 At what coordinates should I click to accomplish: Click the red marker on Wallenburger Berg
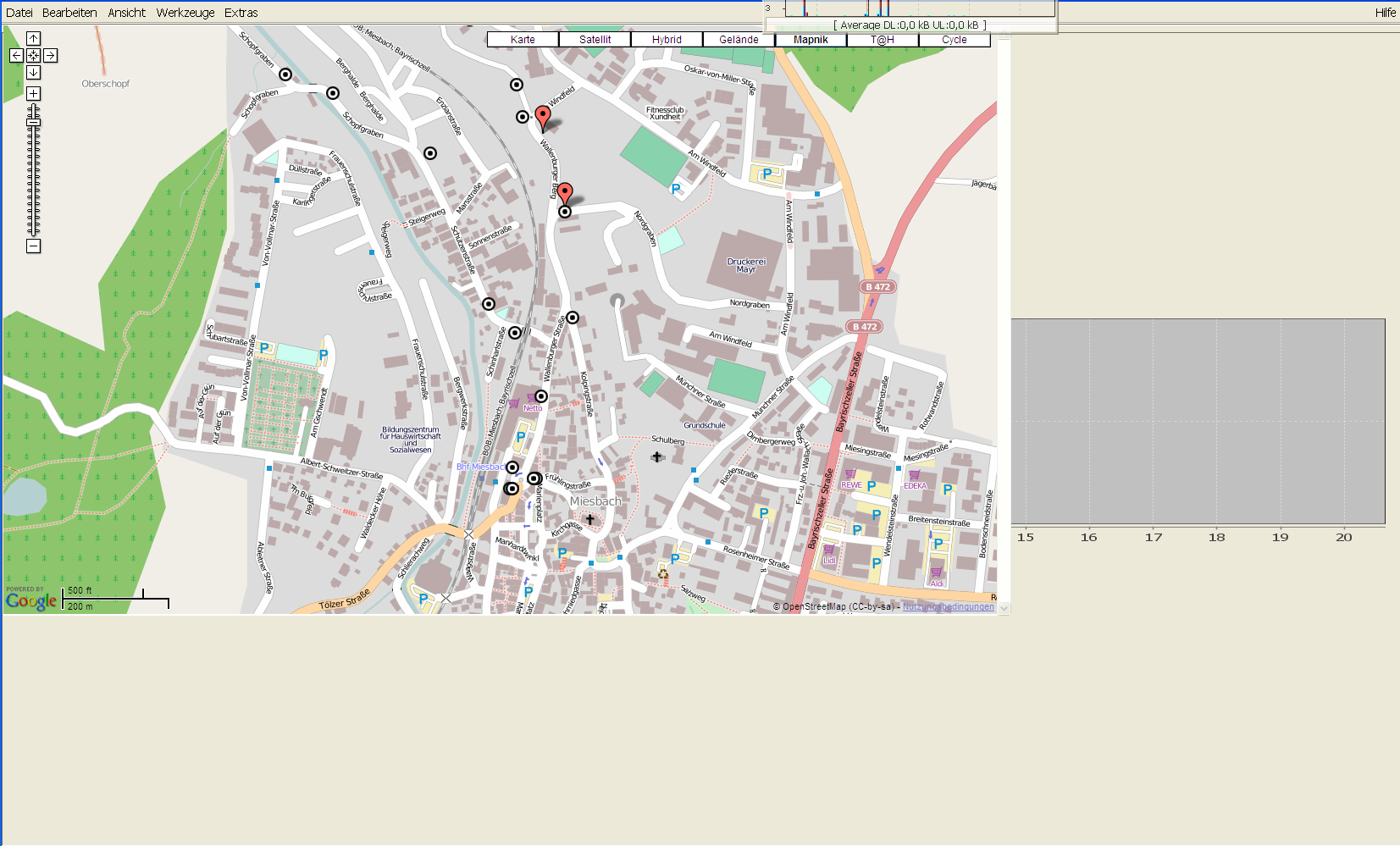(x=565, y=193)
